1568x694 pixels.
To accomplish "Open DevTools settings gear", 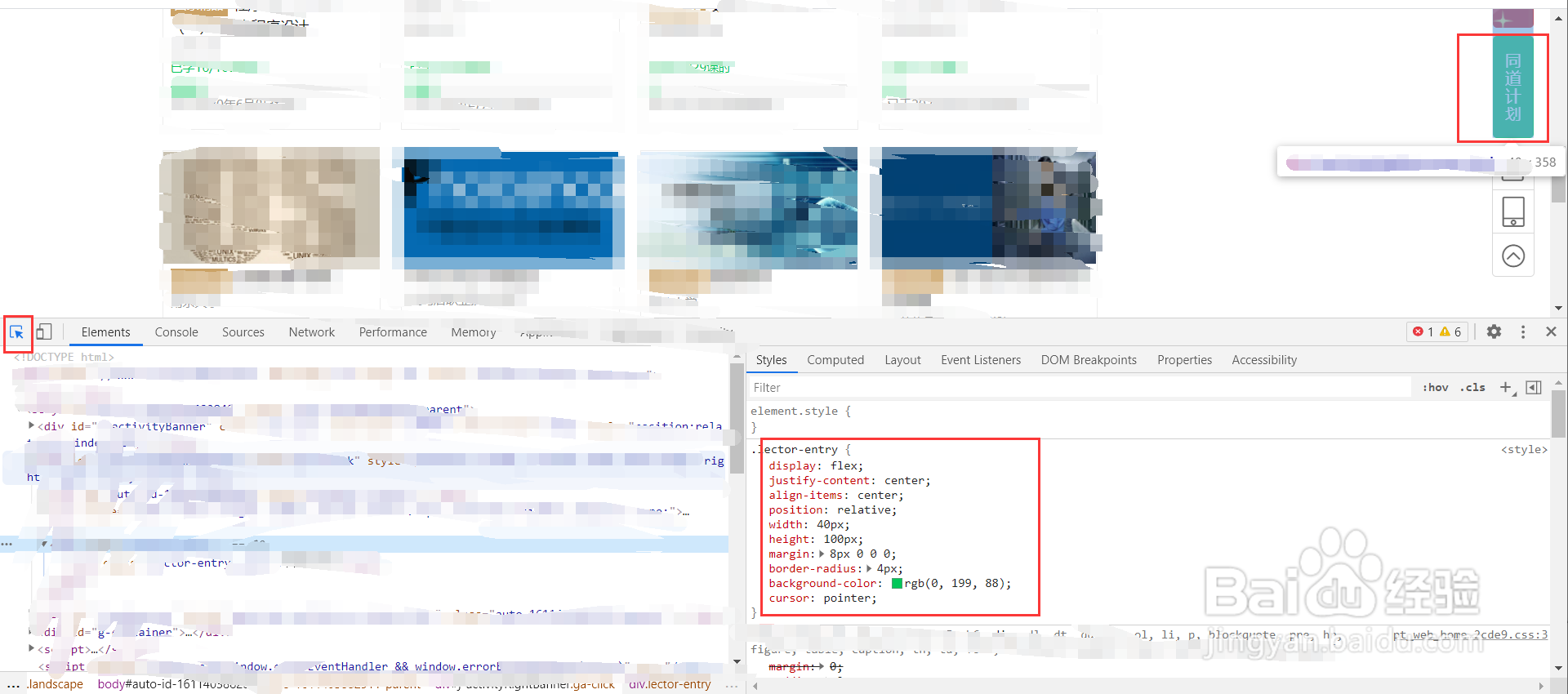I will [x=1494, y=331].
